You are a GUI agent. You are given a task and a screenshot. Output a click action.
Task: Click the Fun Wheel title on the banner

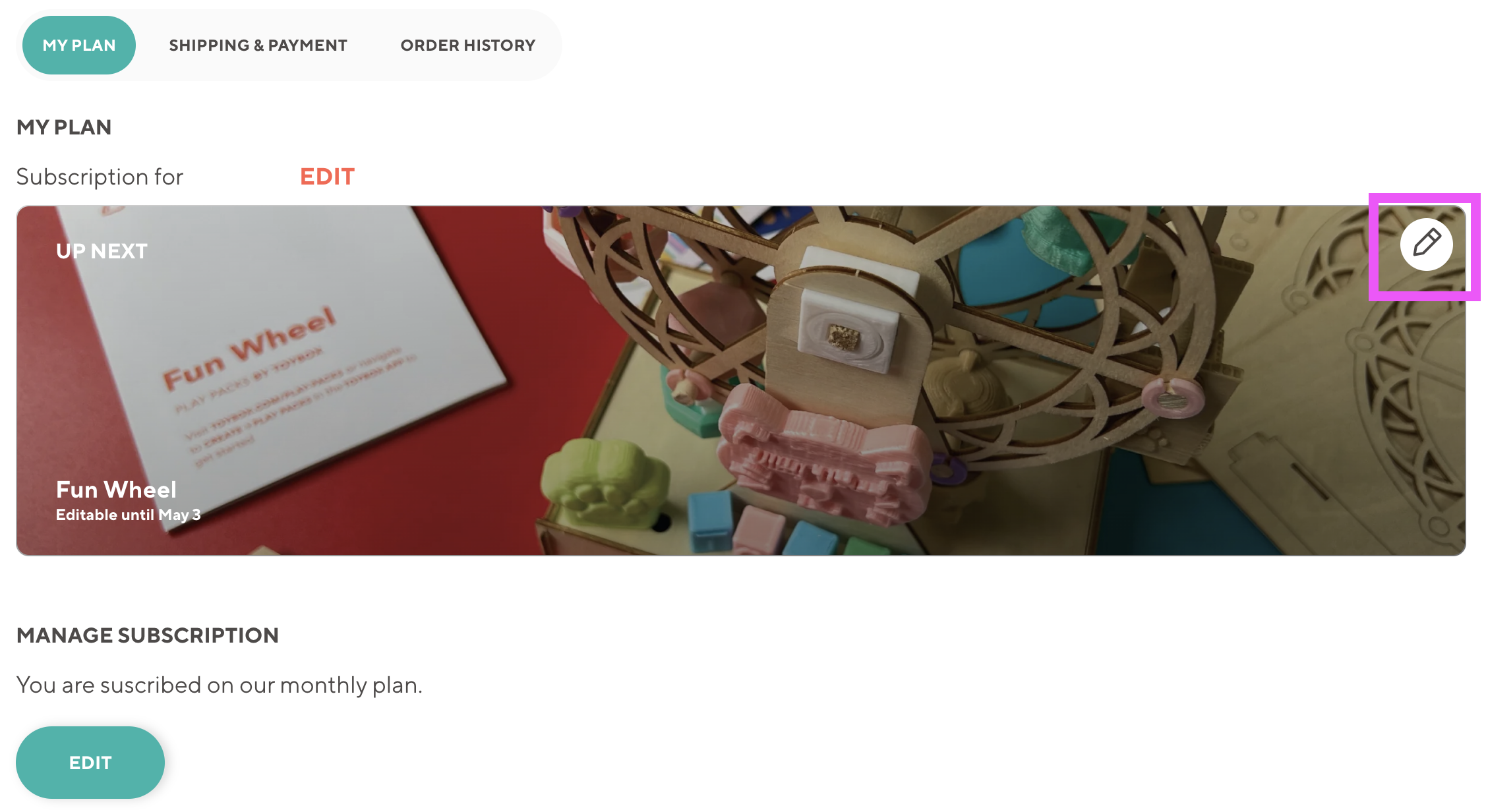click(x=116, y=490)
